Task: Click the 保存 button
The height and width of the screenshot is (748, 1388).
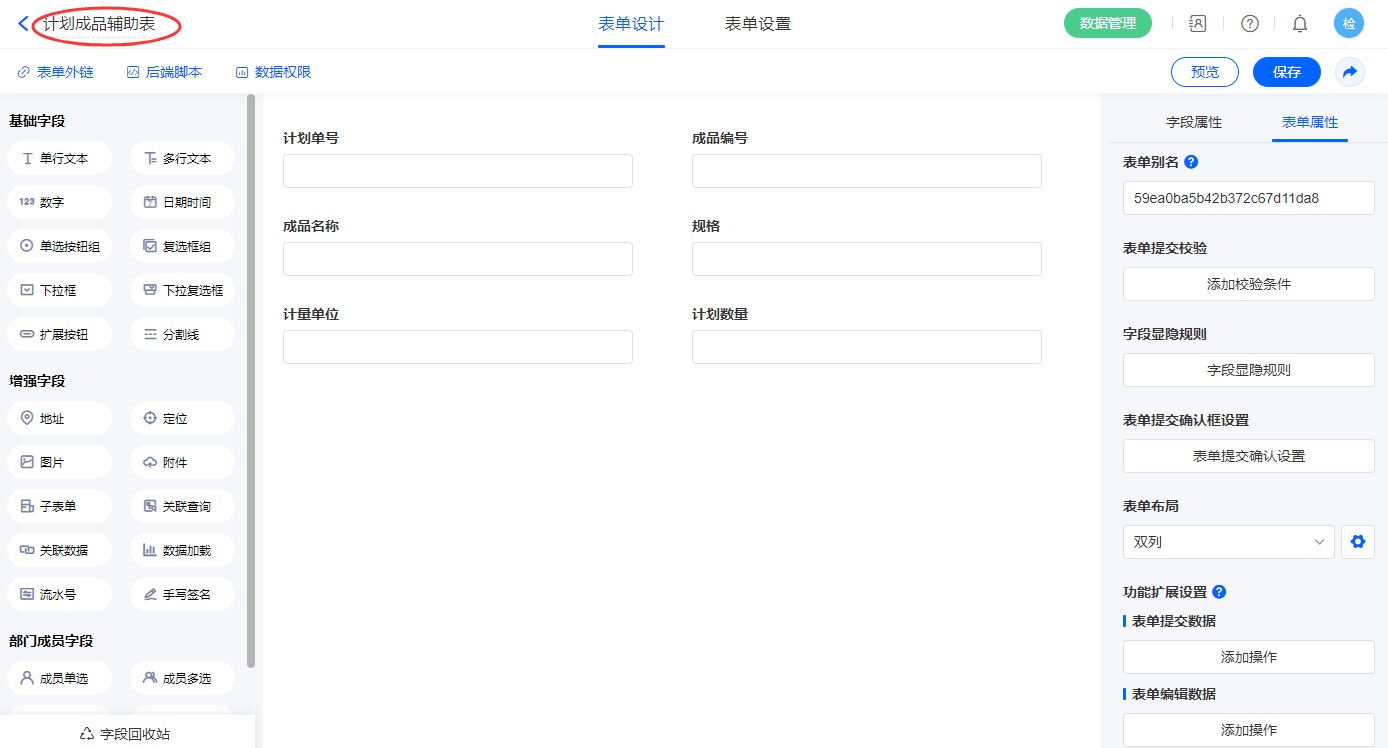Action: (x=1286, y=72)
